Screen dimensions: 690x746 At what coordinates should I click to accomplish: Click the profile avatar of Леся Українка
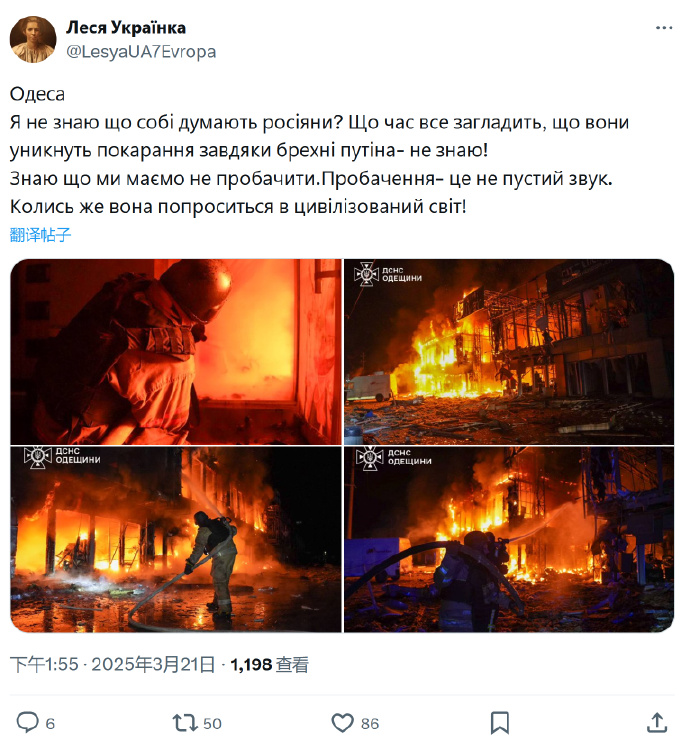(33, 39)
